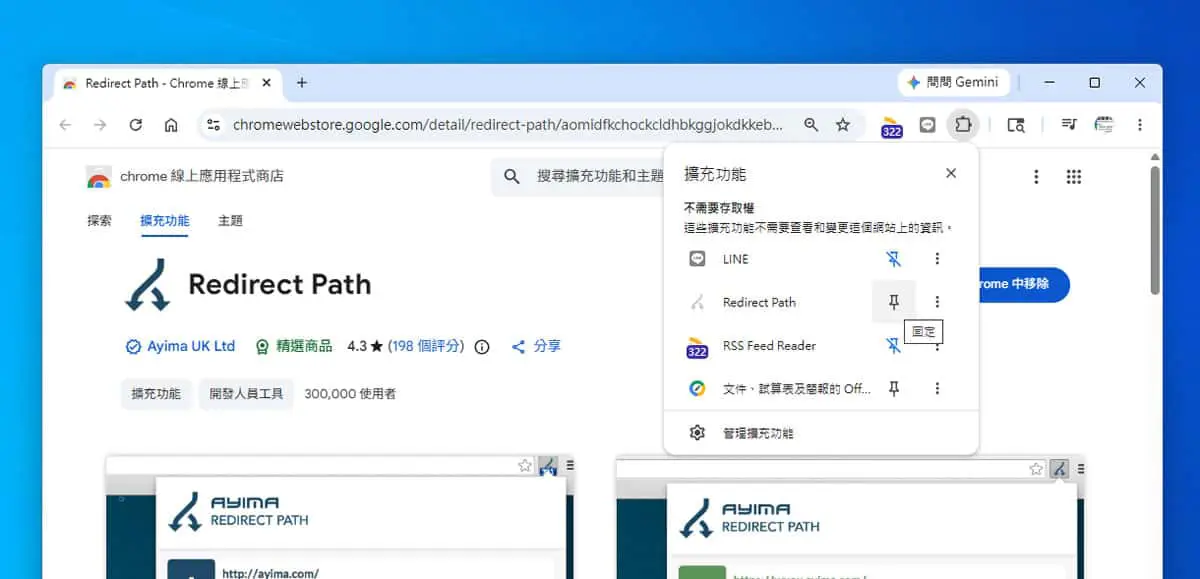Open the image search lens toolbar icon
Screen dimensions: 1200x579
pos(1015,125)
